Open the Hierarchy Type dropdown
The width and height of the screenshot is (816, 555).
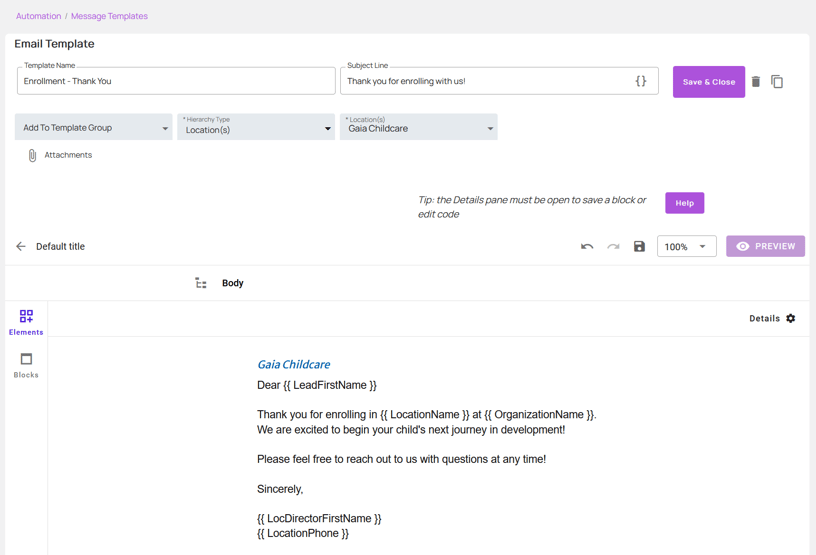[x=256, y=128]
